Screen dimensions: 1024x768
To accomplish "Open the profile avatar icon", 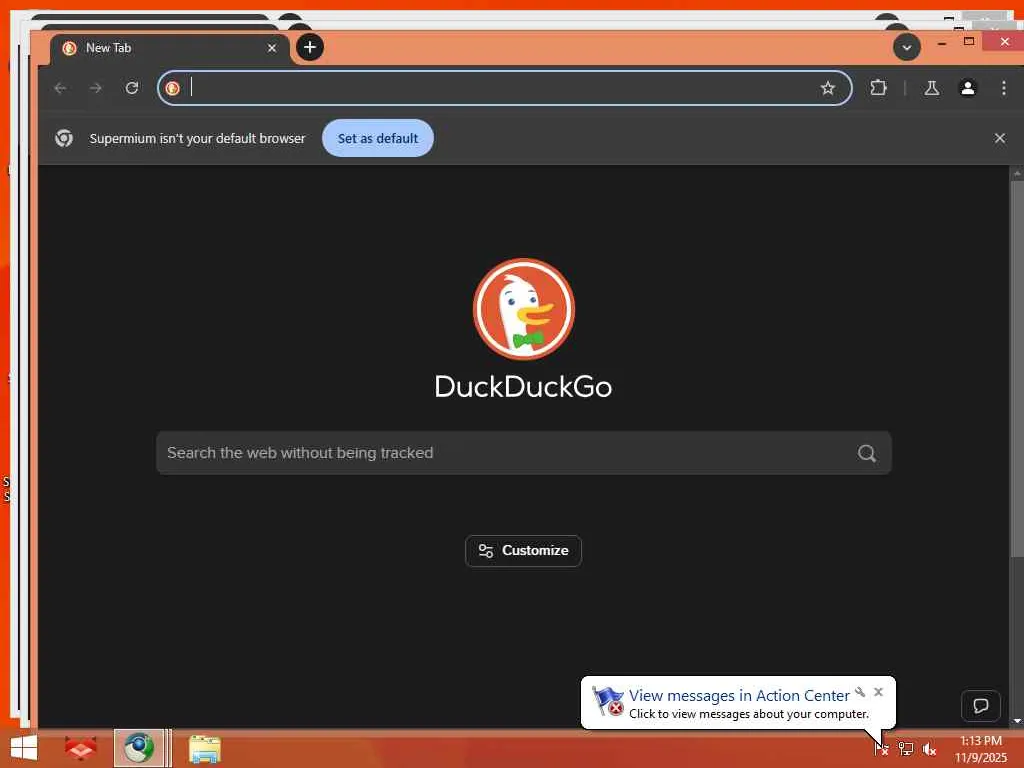I will 968,88.
